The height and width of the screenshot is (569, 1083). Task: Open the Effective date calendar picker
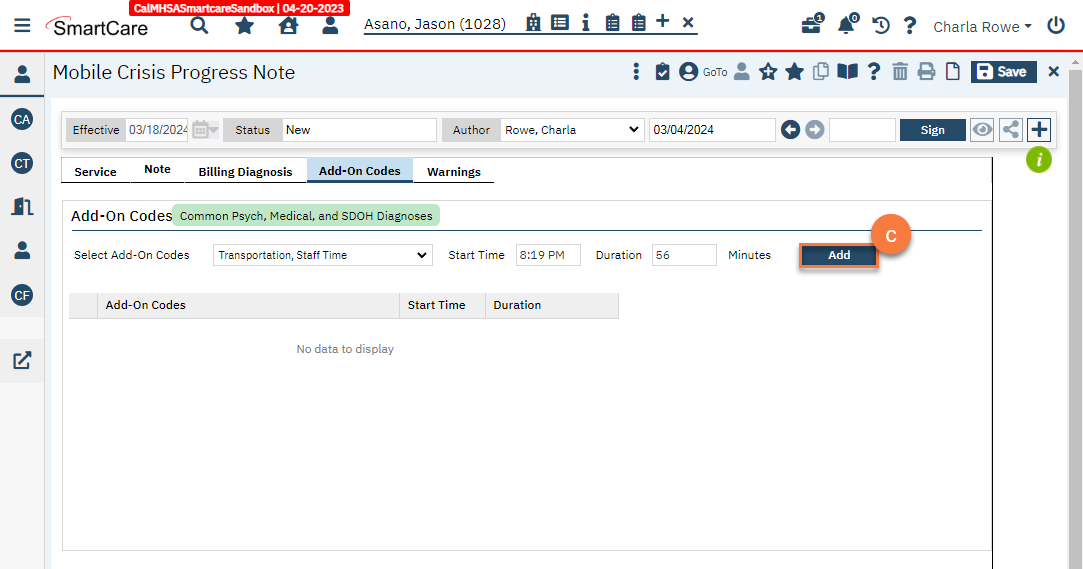pyautogui.click(x=203, y=130)
